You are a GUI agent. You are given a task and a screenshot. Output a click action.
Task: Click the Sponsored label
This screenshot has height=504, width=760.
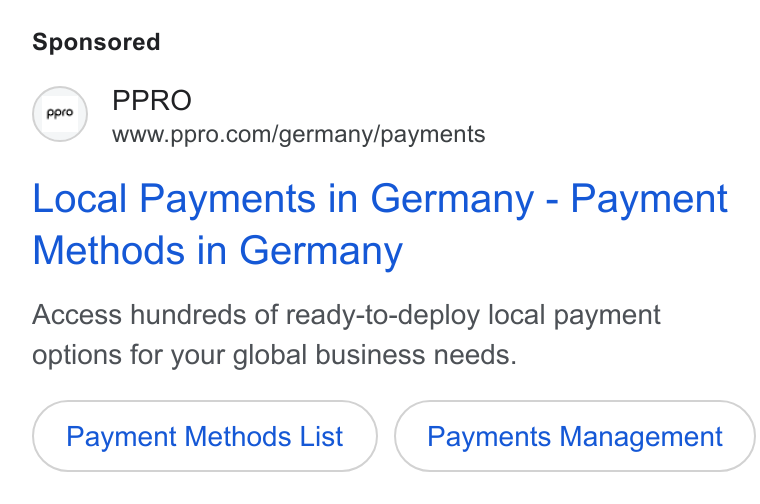96,42
